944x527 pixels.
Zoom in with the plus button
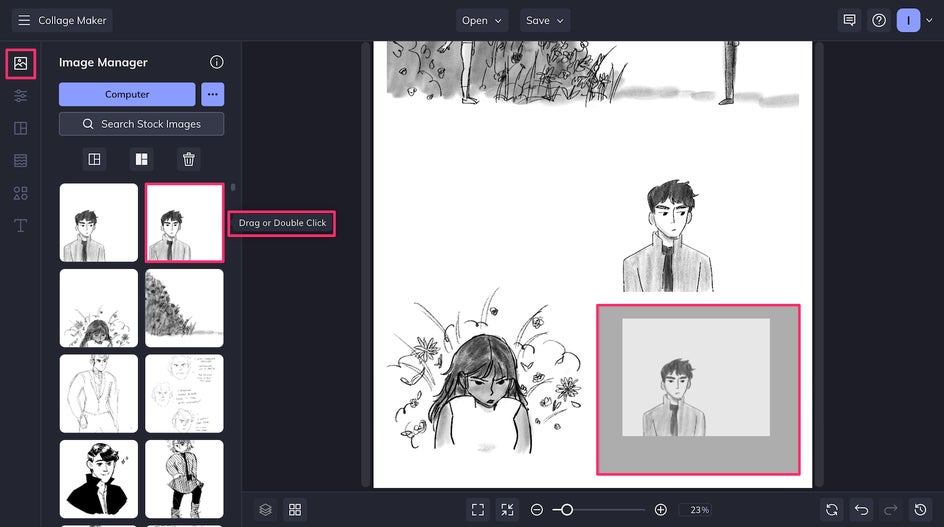click(x=660, y=510)
